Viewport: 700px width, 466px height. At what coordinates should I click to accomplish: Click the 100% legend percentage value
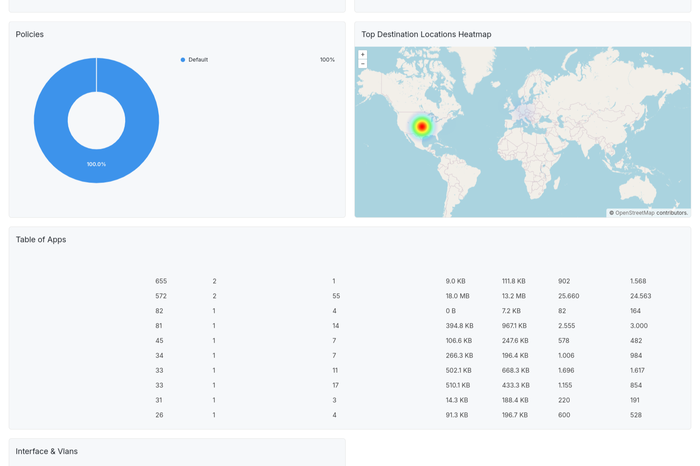[327, 60]
